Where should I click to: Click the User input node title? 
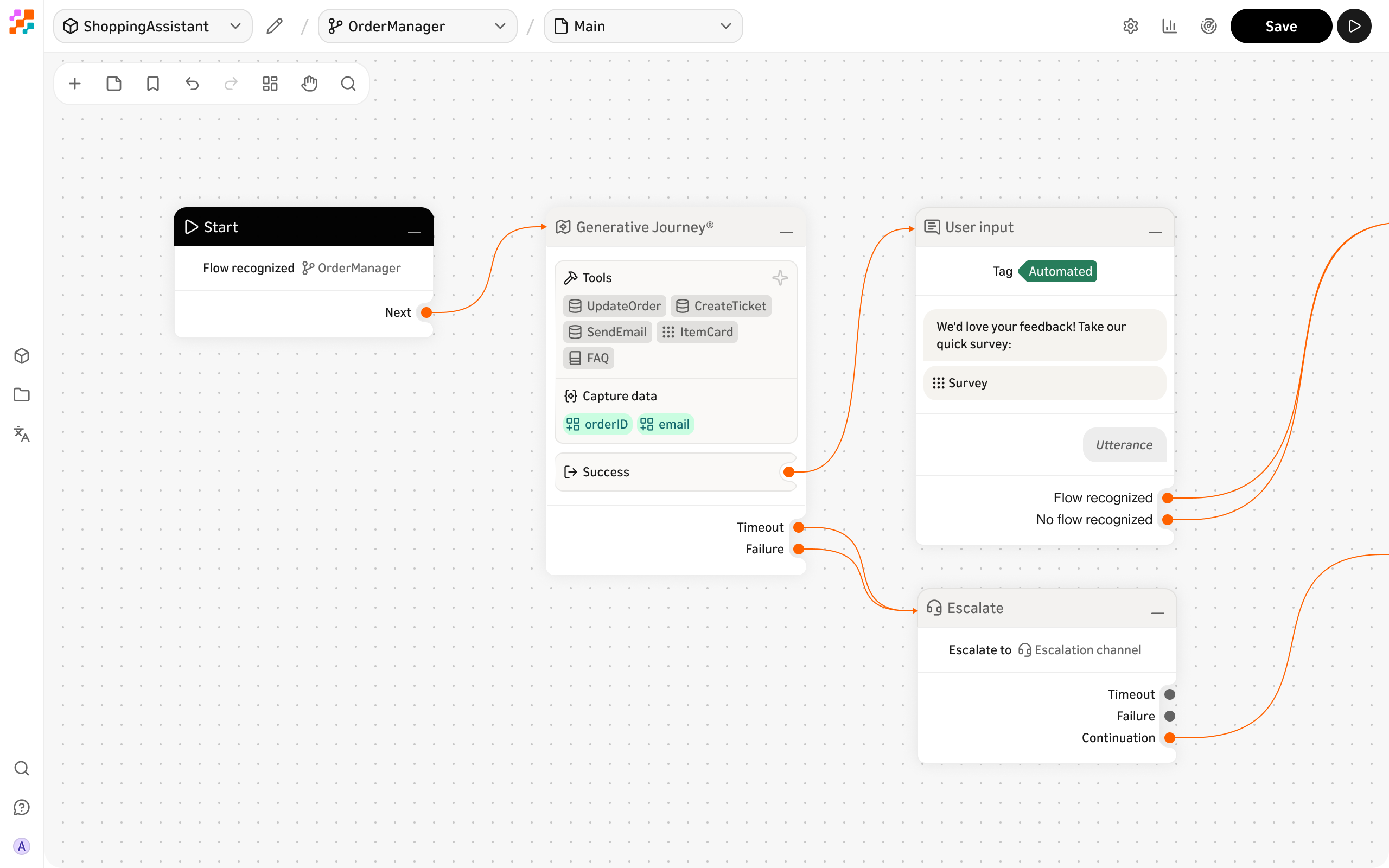979,227
